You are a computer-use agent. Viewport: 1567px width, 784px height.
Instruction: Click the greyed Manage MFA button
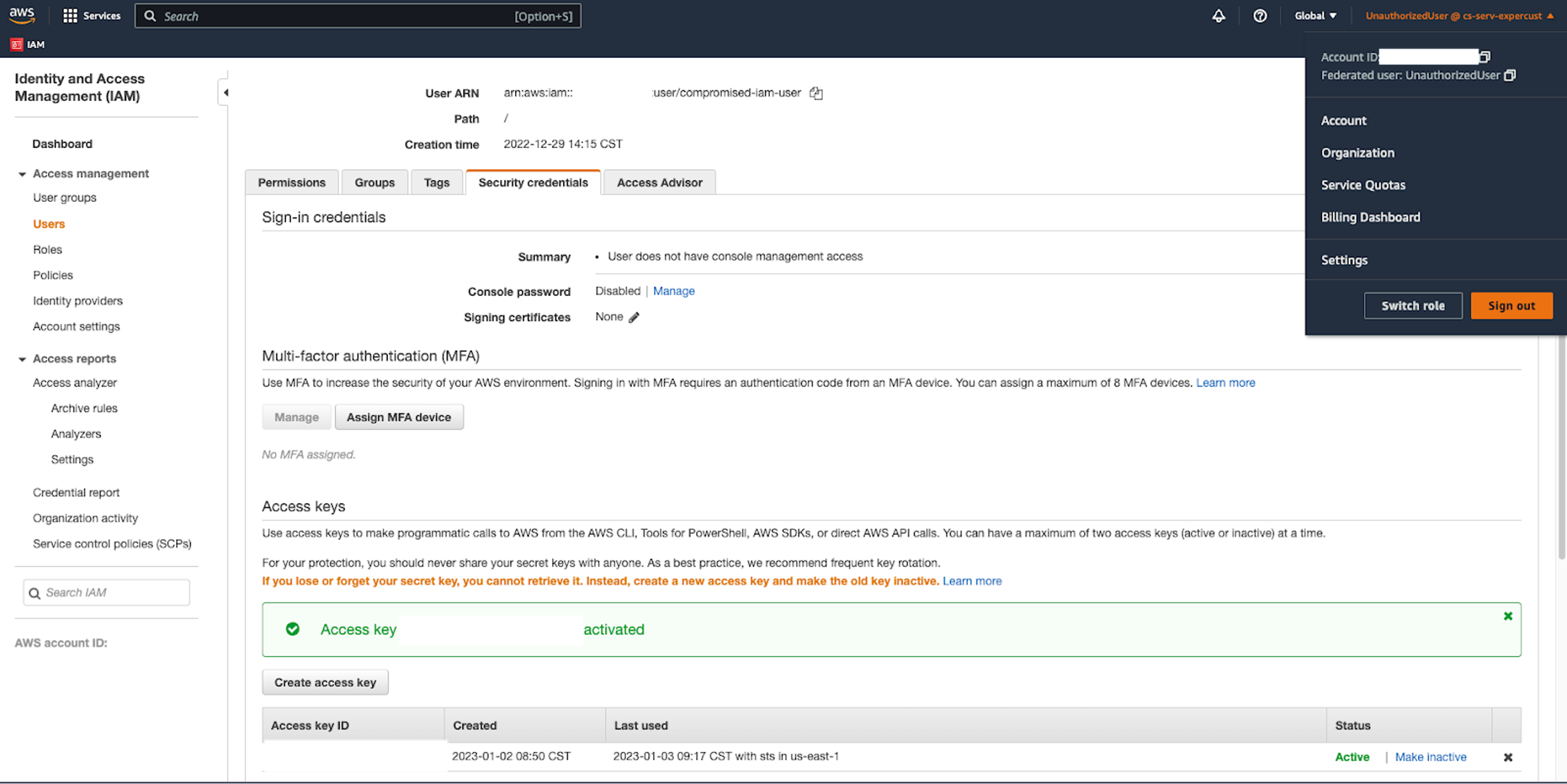point(296,417)
